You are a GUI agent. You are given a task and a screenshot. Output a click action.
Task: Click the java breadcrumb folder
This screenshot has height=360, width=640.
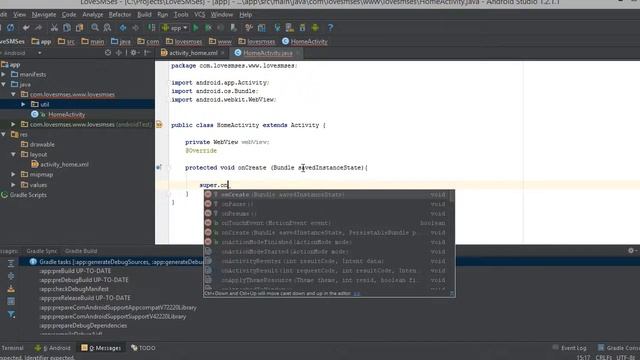[x=121, y=42]
